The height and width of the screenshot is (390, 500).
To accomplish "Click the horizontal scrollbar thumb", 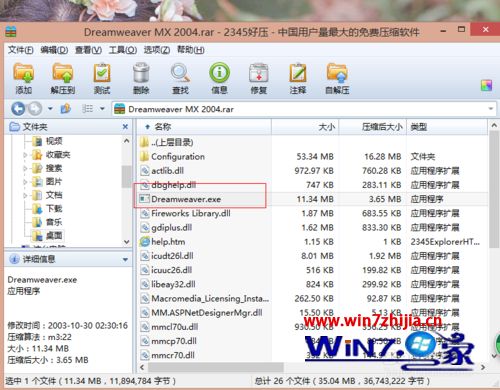I will click(216, 367).
